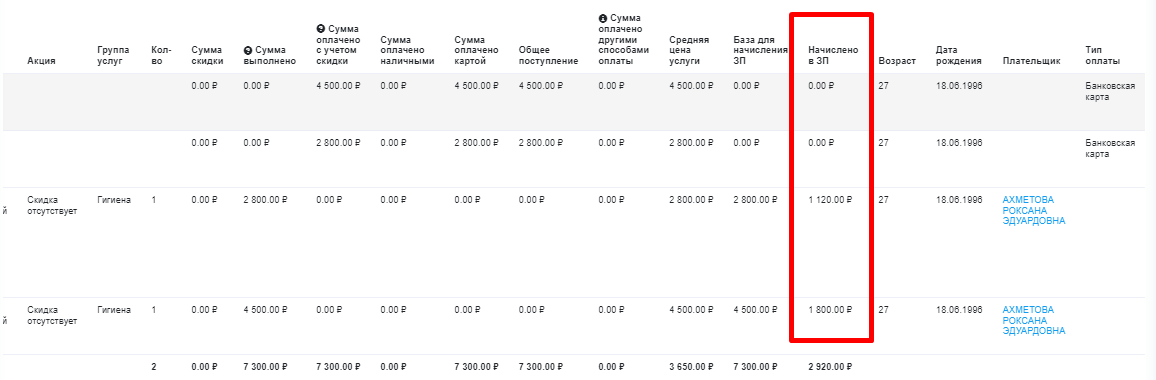Click the info icon by "Сумма оплачено другими способами"
This screenshot has height=380, width=1156.
tap(602, 18)
